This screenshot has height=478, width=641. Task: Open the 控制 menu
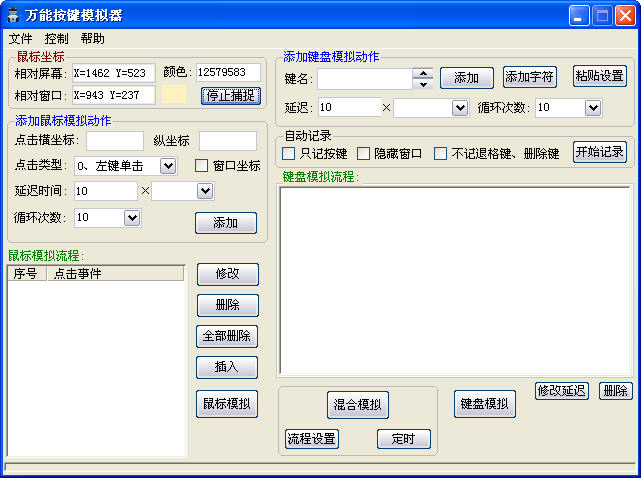pyautogui.click(x=56, y=38)
